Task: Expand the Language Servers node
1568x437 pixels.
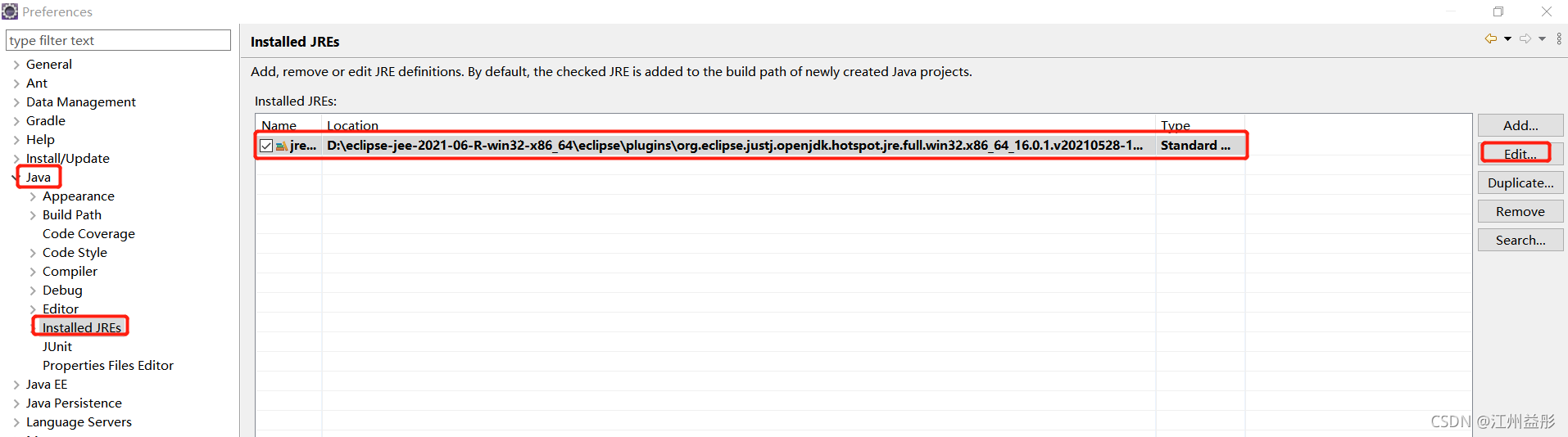Action: pos(16,422)
